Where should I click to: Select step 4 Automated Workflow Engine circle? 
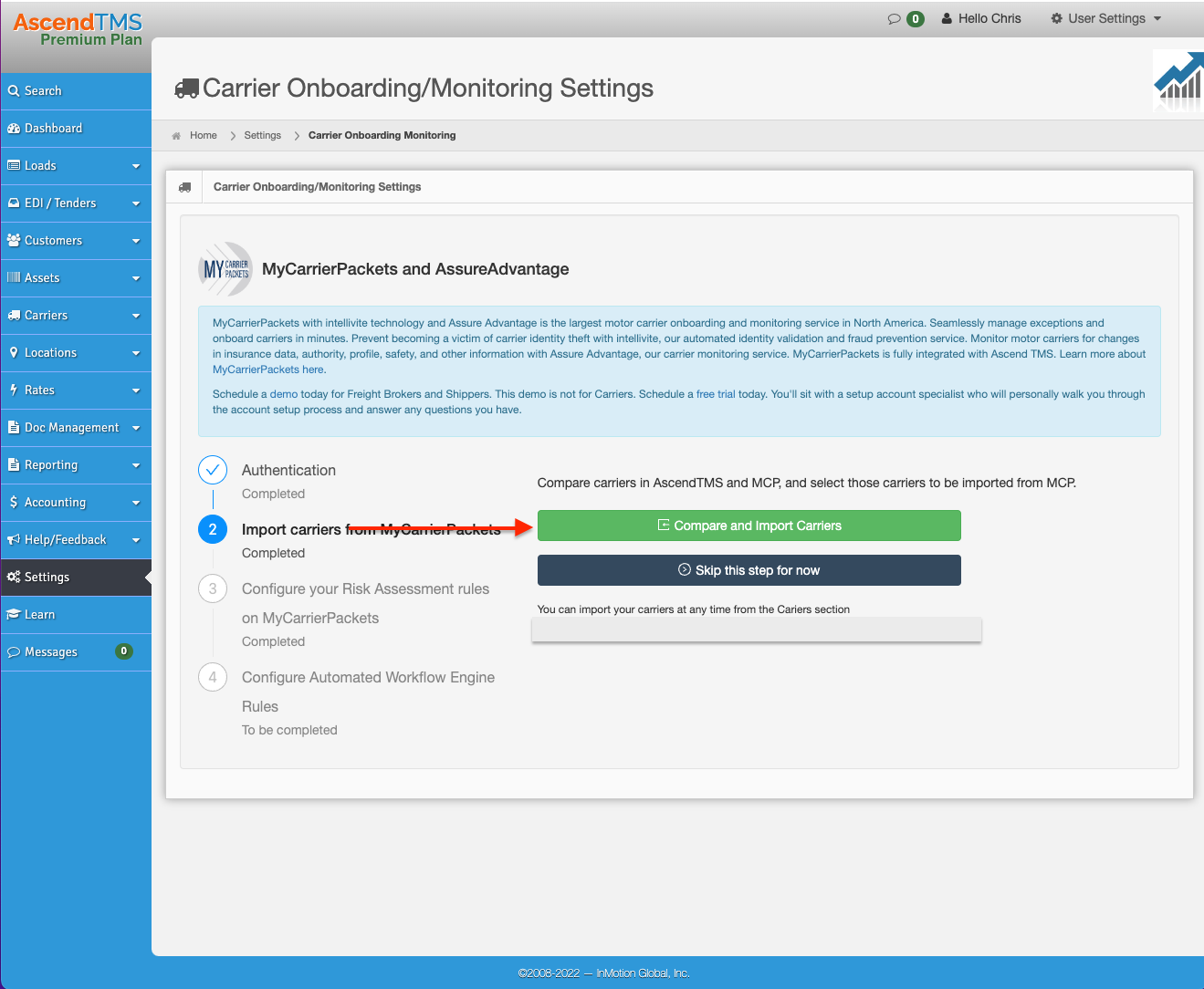click(213, 677)
